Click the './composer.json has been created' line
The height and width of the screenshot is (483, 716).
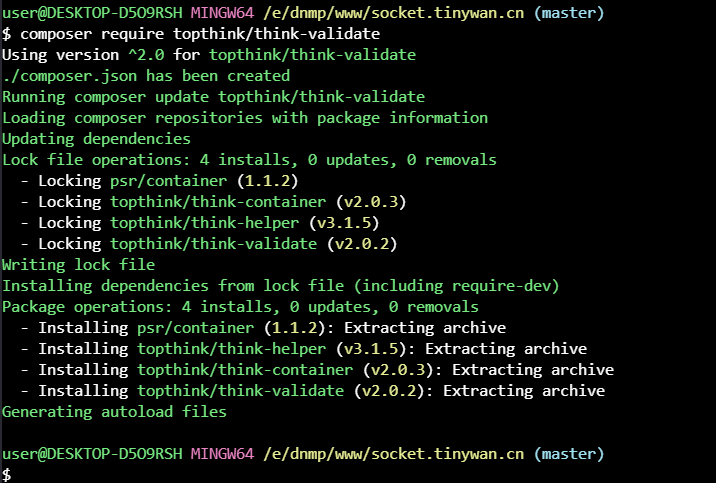(146, 76)
